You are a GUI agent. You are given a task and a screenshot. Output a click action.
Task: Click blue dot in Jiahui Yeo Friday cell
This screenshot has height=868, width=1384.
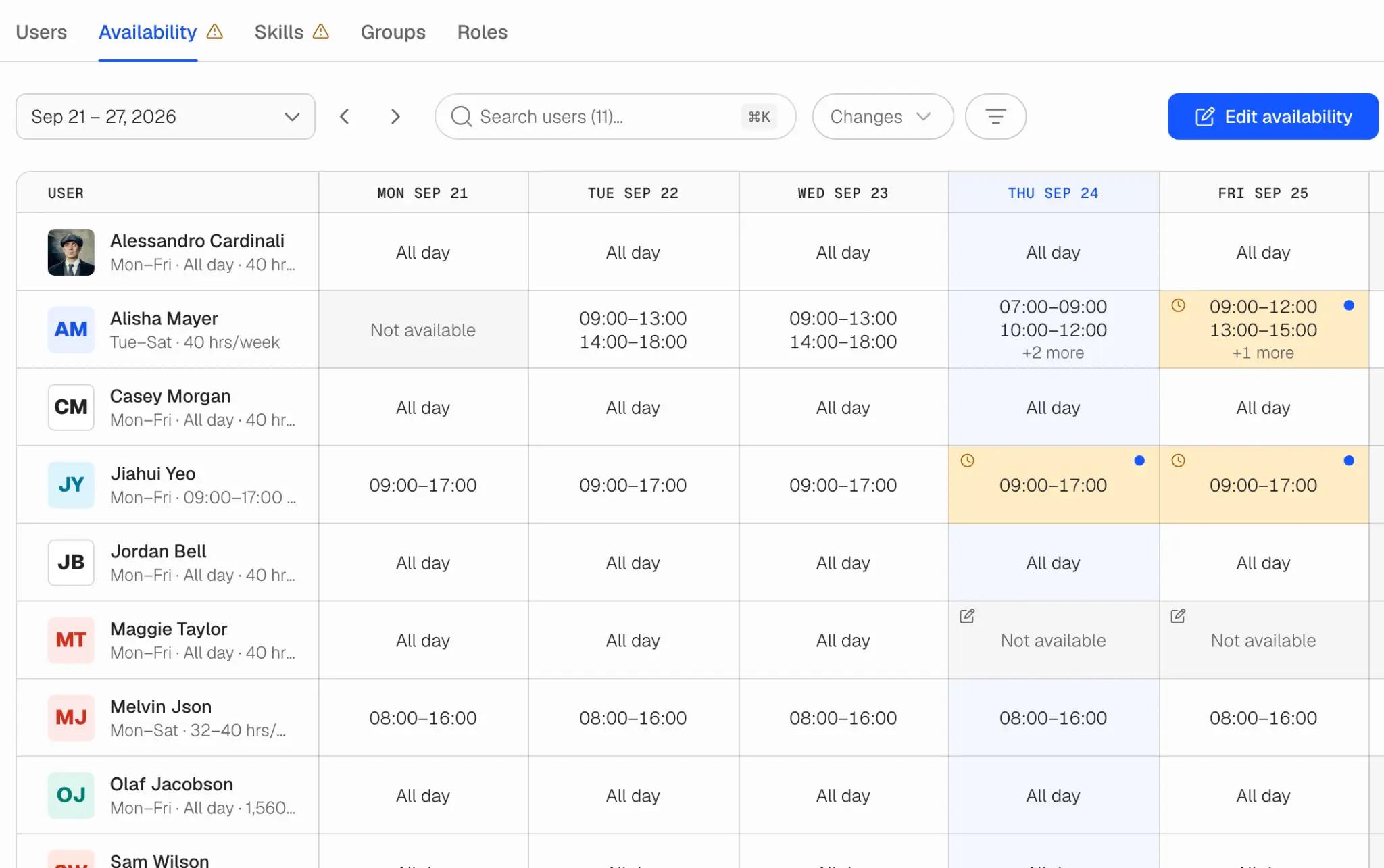[x=1349, y=461]
